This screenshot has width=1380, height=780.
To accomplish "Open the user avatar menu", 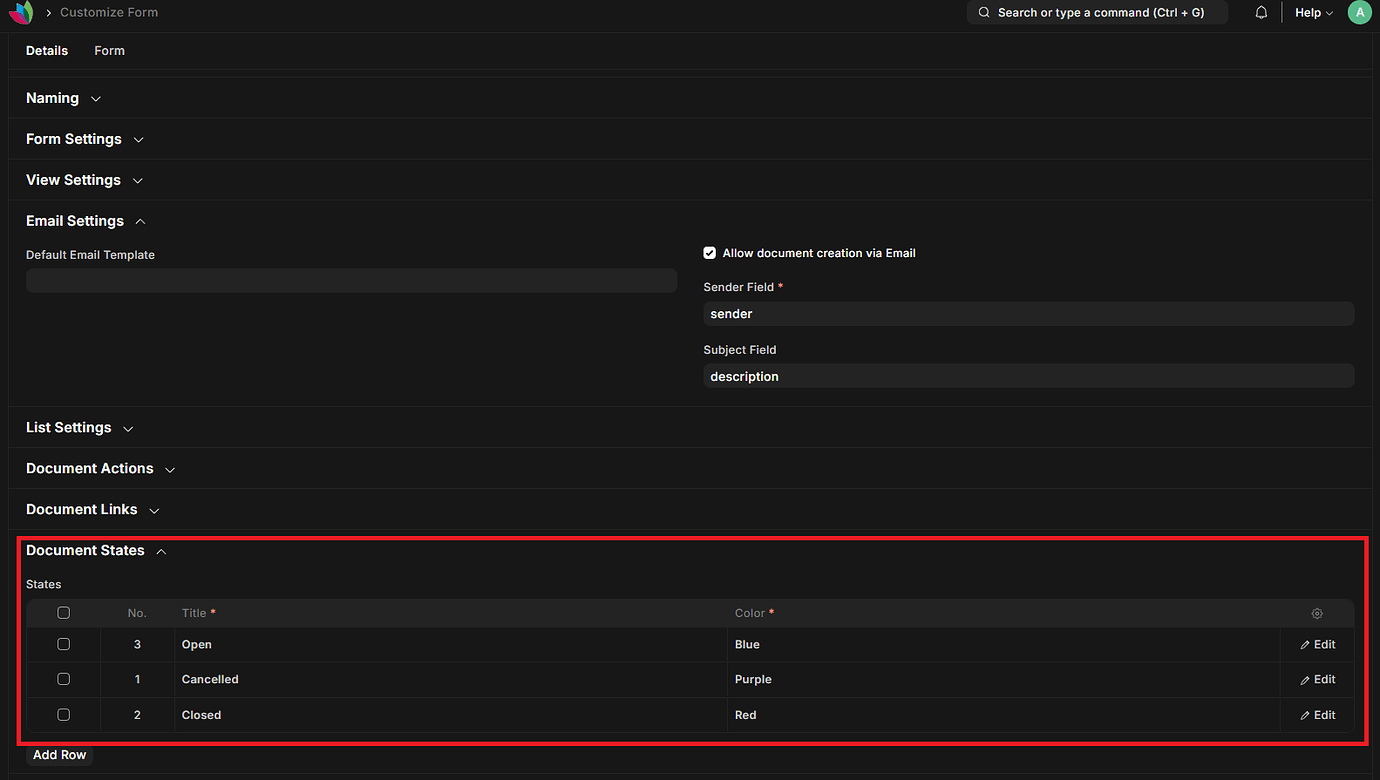I will 1359,12.
